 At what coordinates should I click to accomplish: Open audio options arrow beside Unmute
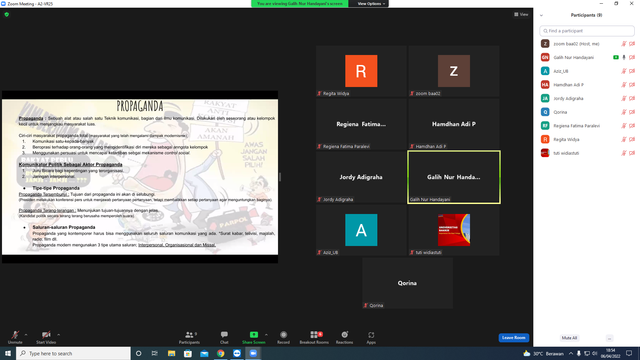[26, 335]
